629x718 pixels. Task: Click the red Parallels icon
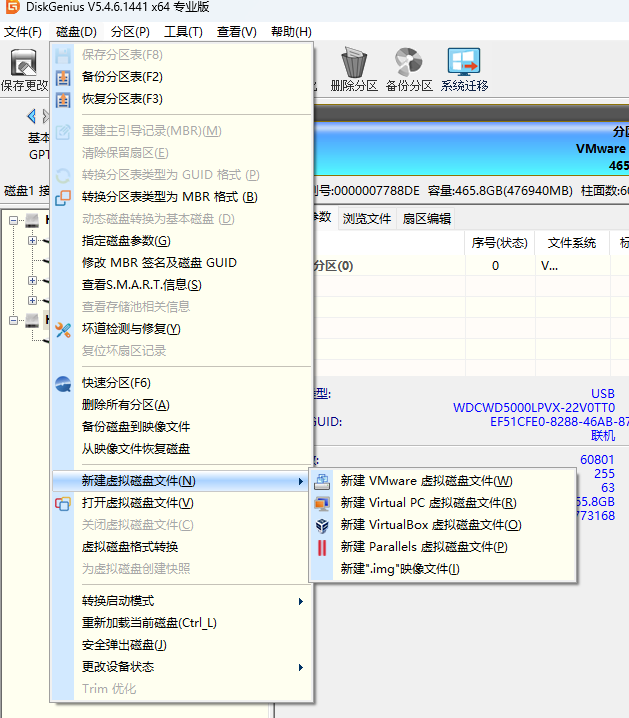323,547
